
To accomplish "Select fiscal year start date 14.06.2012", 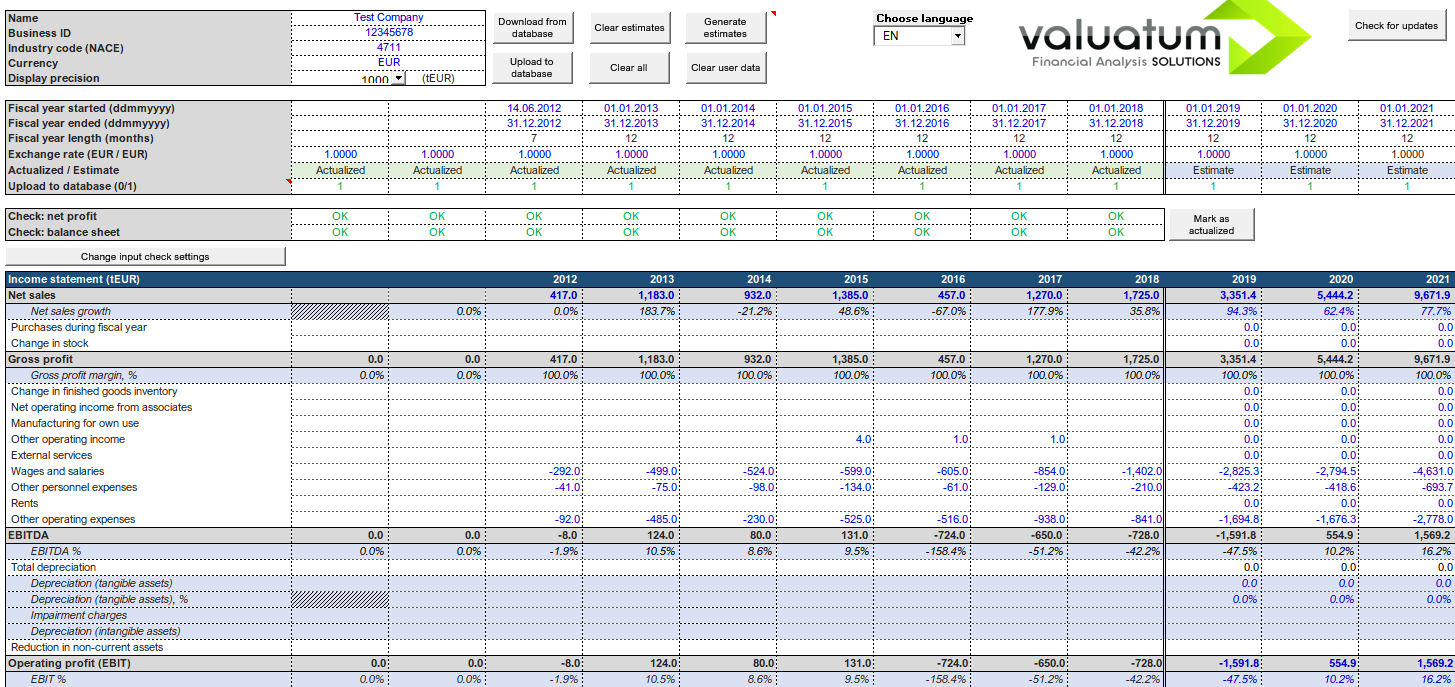I will 534,108.
